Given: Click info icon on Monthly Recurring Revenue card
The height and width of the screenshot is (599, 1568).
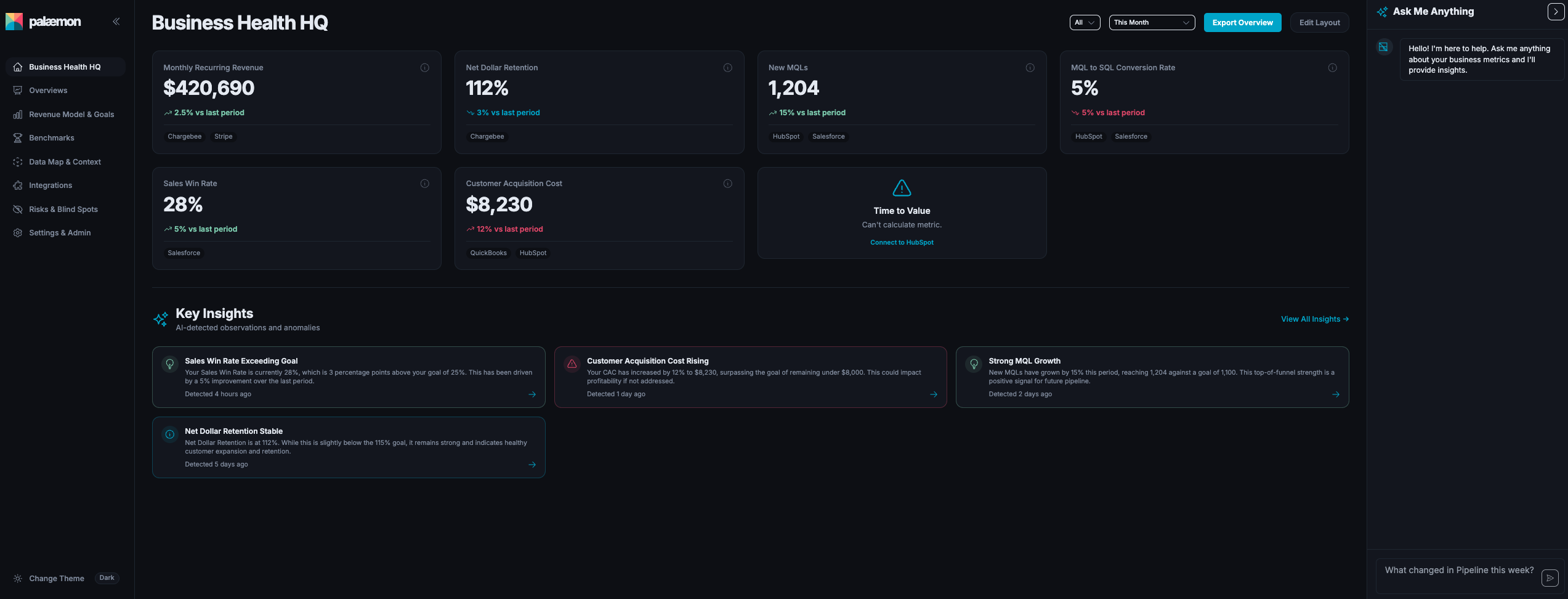Looking at the screenshot, I should pos(424,68).
